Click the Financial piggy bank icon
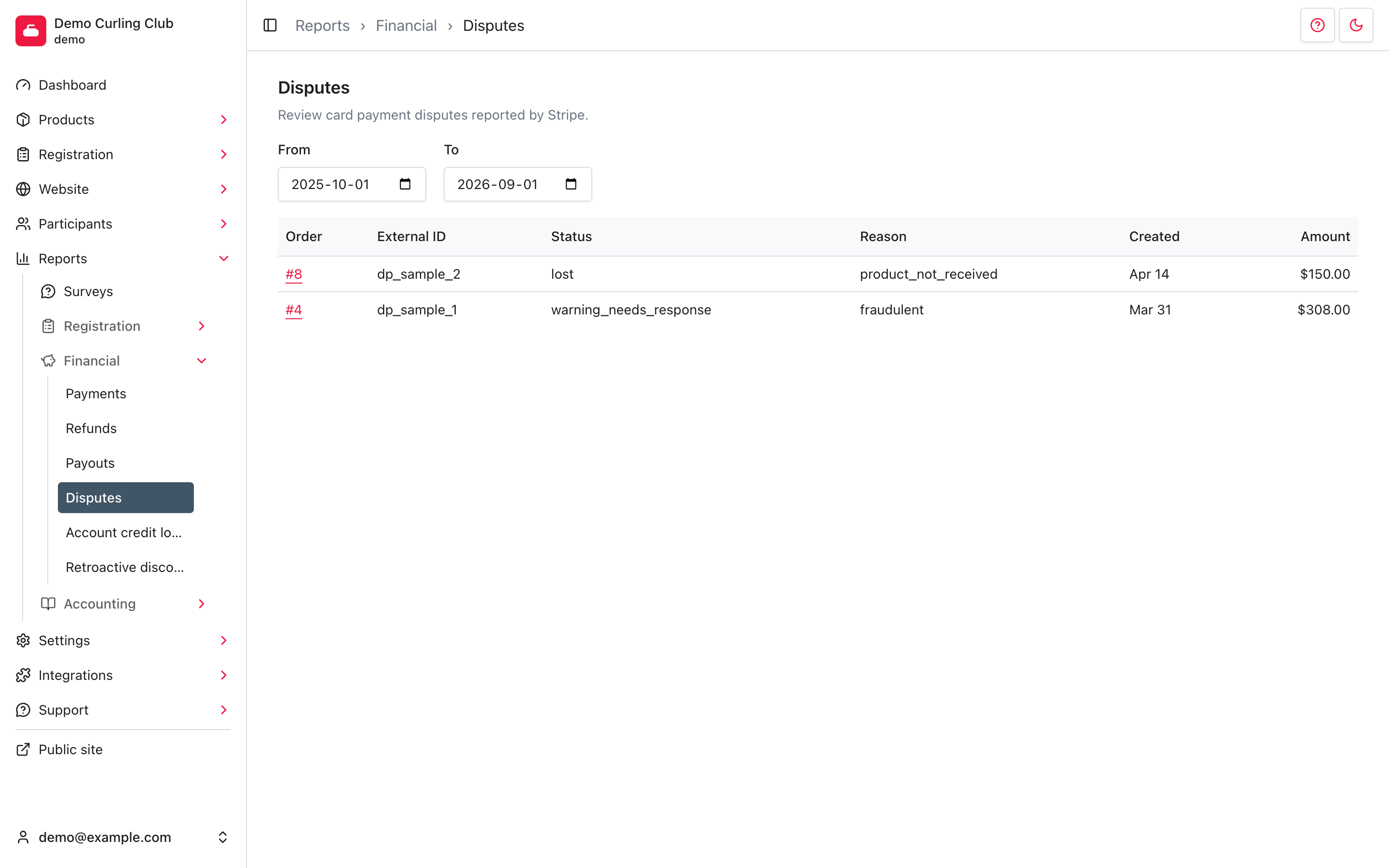The width and height of the screenshot is (1389, 868). 48,361
